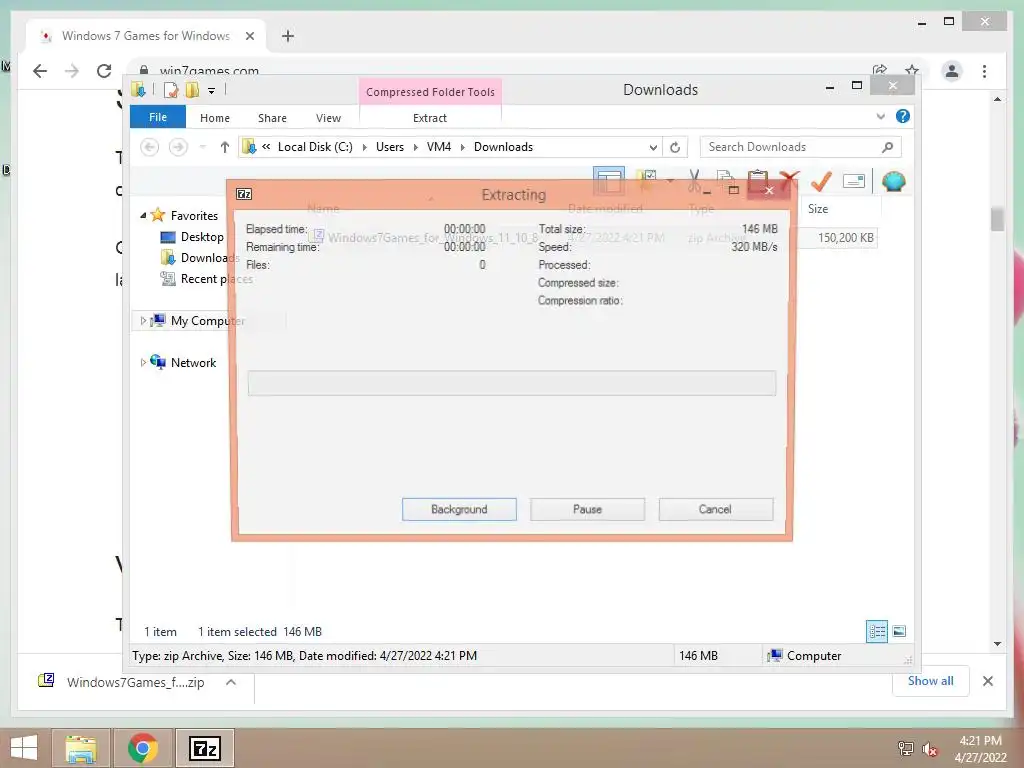Select Network in navigation pane
The image size is (1024, 768).
pos(193,363)
